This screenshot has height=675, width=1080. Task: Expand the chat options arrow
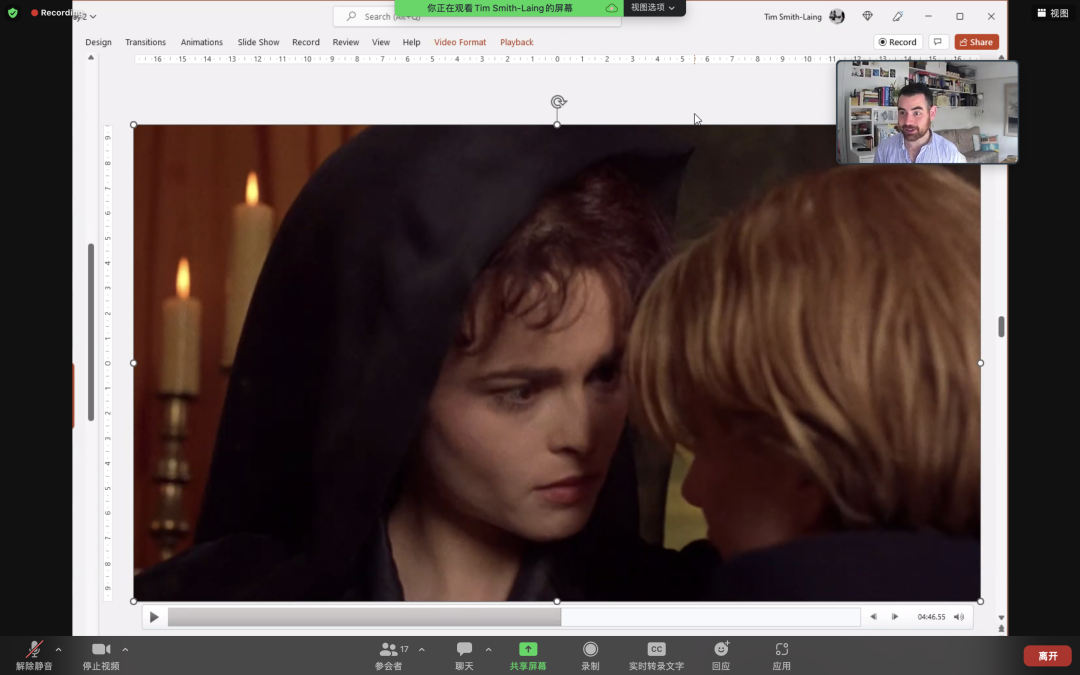[x=488, y=649]
